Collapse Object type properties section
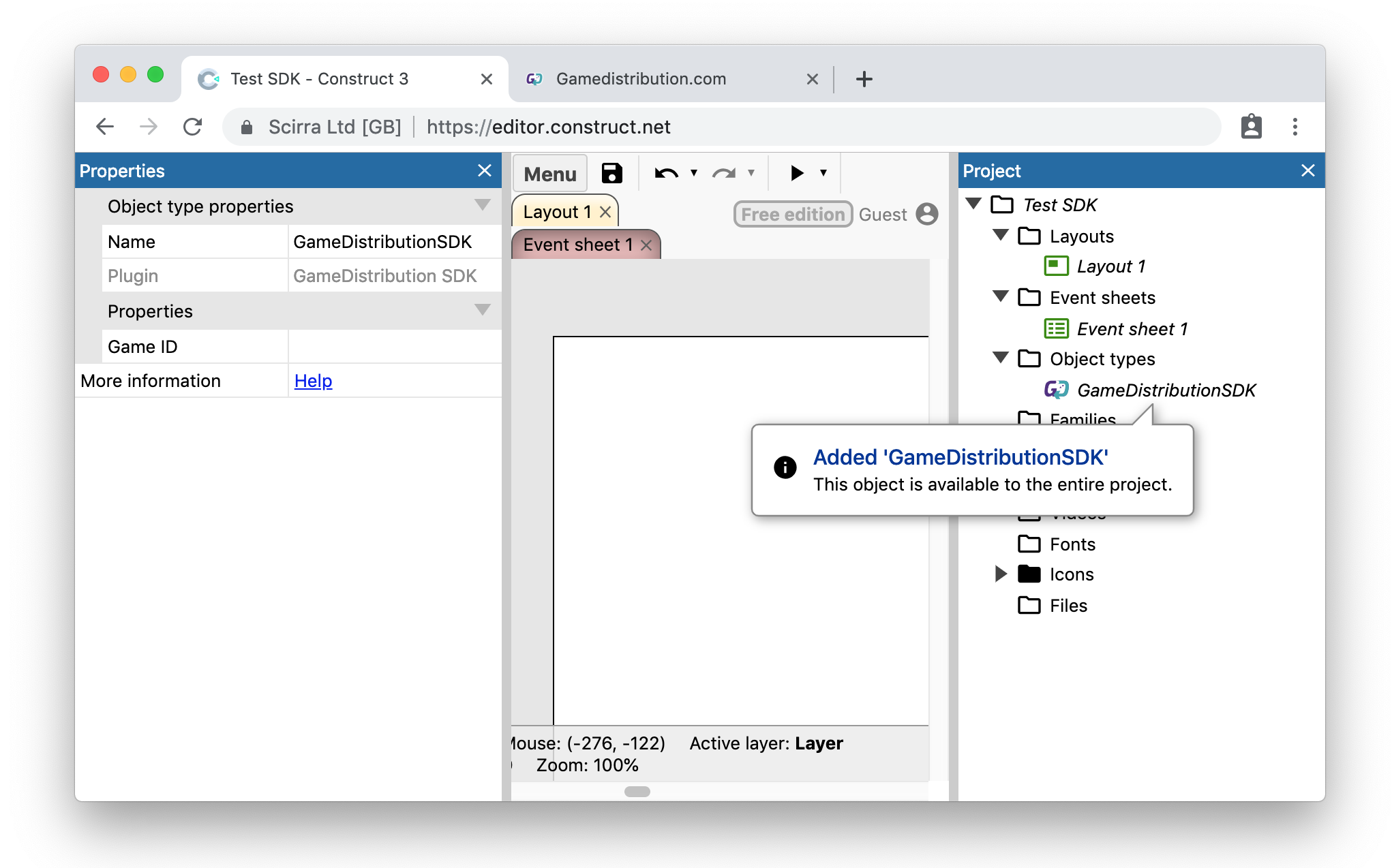The width and height of the screenshot is (1392, 868). 482,205
